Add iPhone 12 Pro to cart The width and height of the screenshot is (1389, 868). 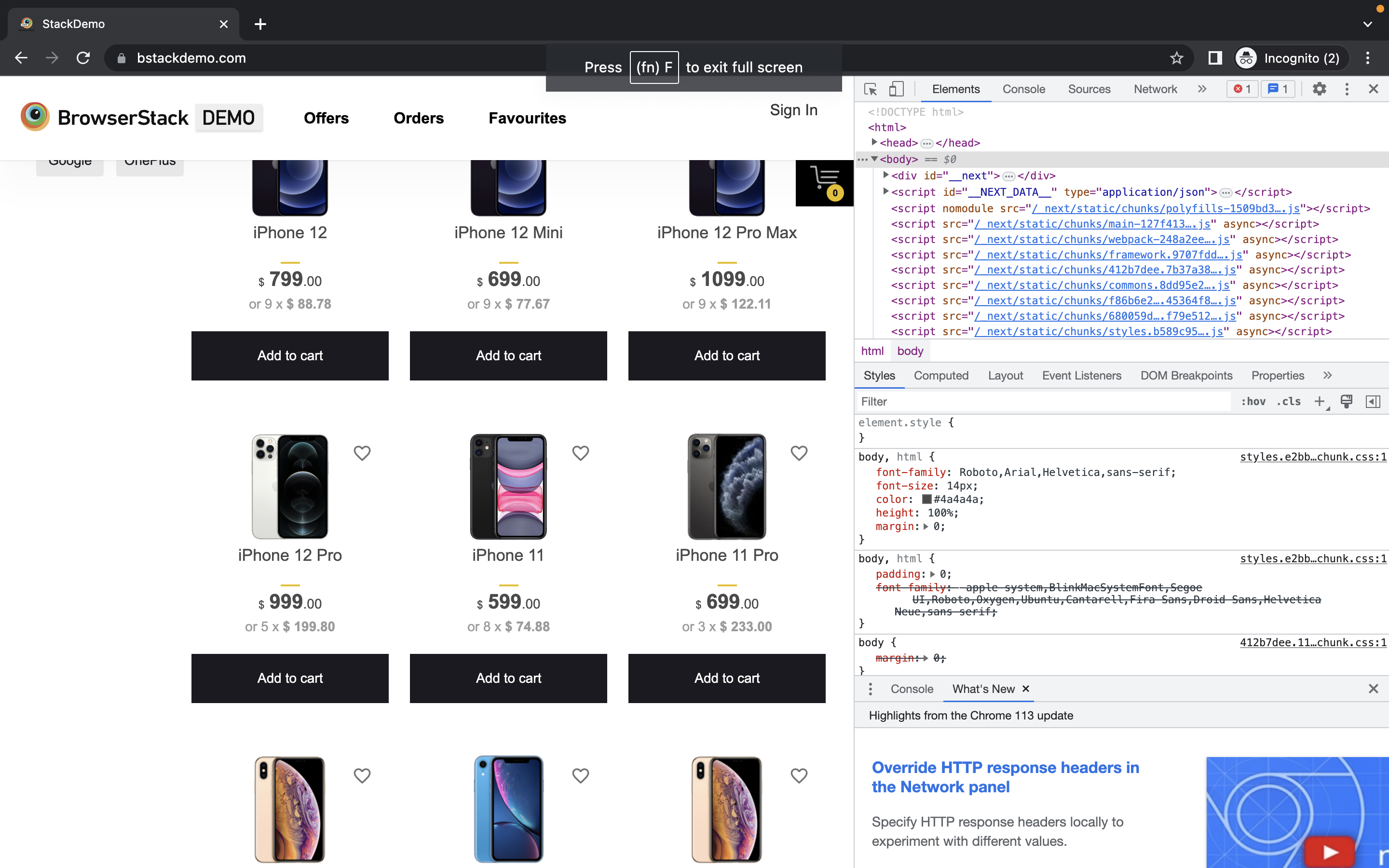click(x=290, y=678)
